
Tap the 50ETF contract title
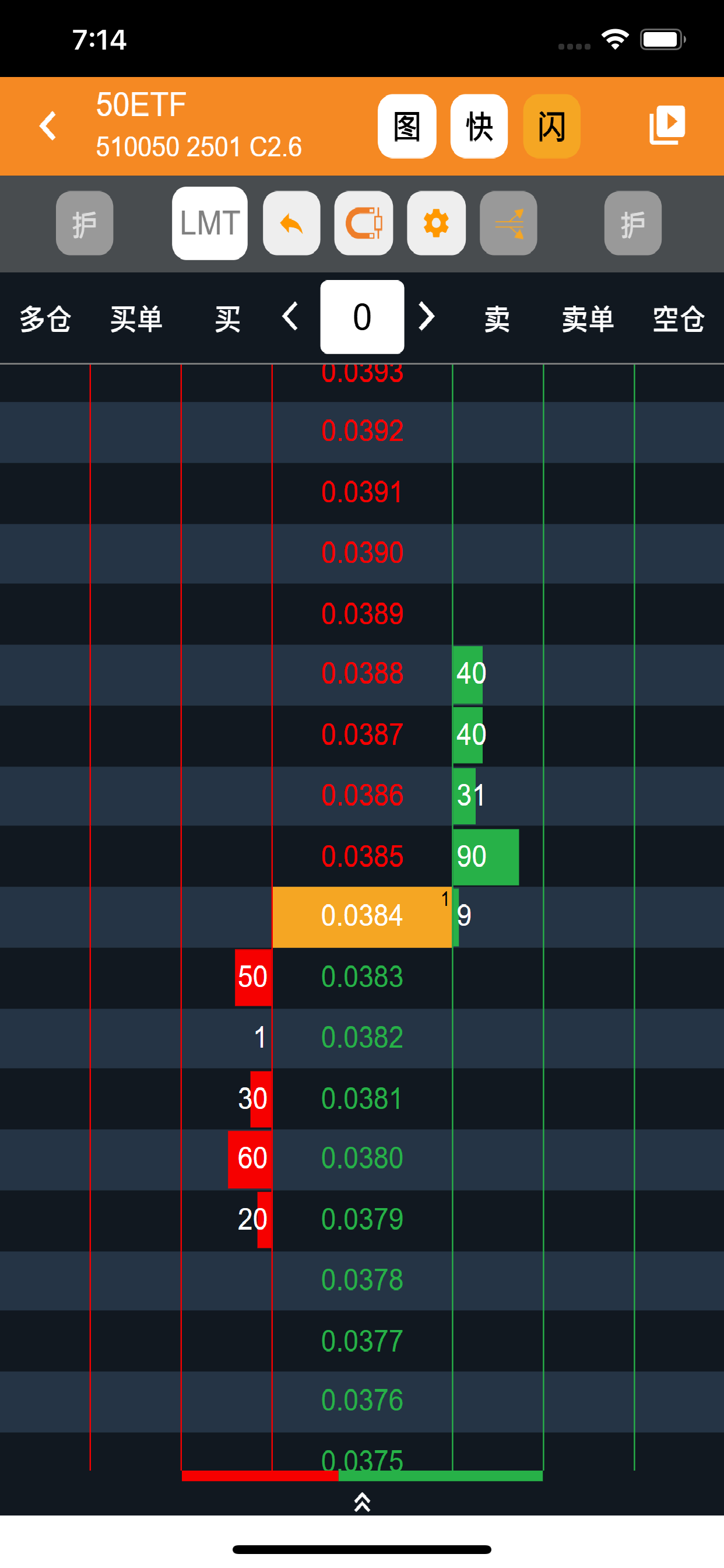(x=141, y=104)
